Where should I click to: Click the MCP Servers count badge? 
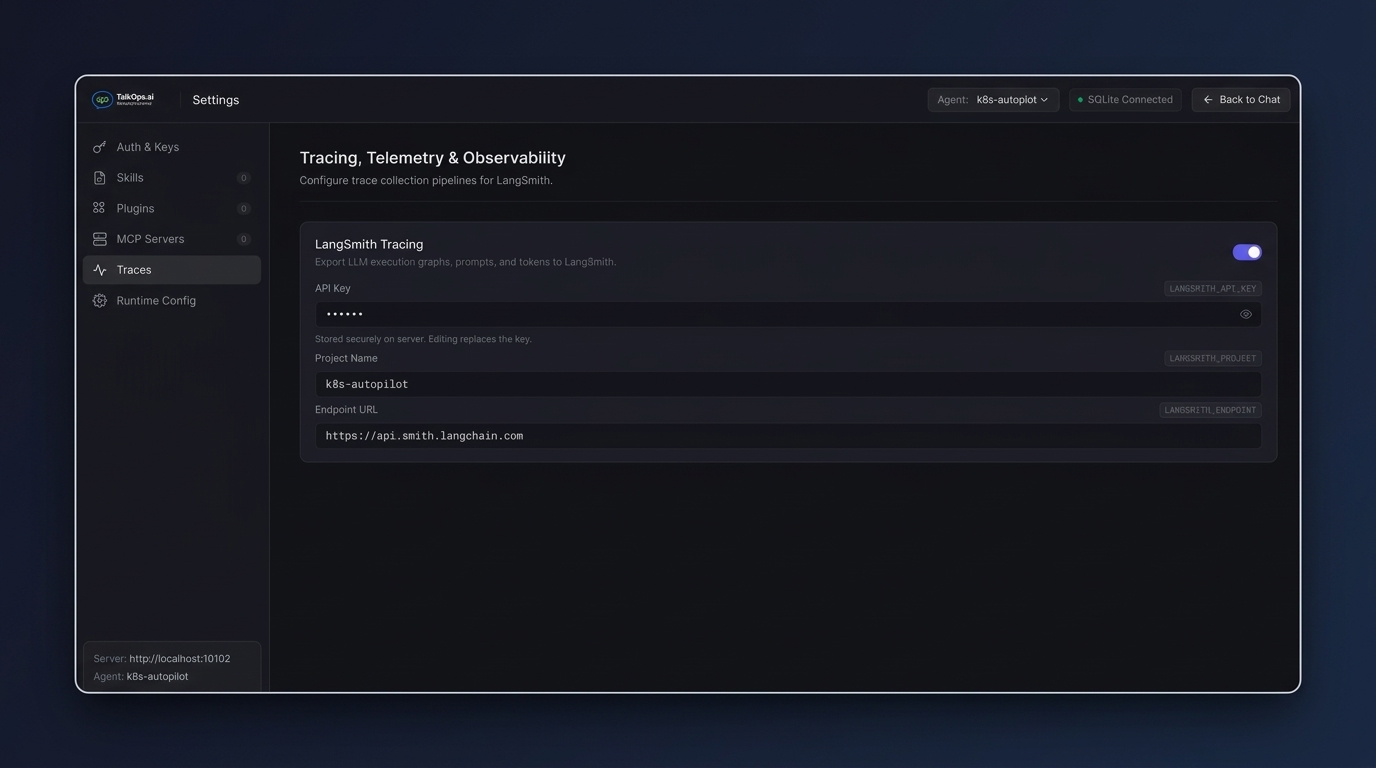coord(243,239)
